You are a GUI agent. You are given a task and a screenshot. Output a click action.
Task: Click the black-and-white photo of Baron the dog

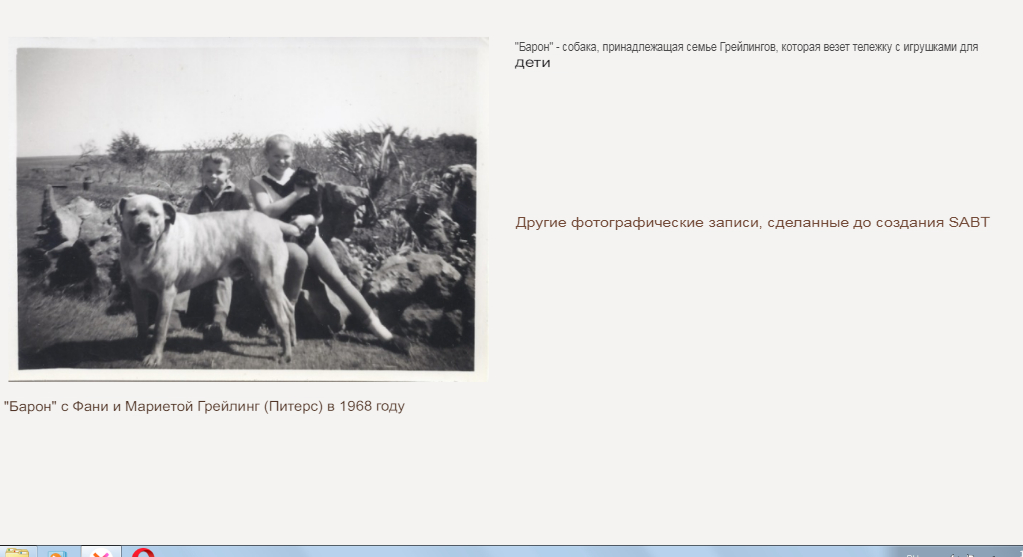point(248,209)
